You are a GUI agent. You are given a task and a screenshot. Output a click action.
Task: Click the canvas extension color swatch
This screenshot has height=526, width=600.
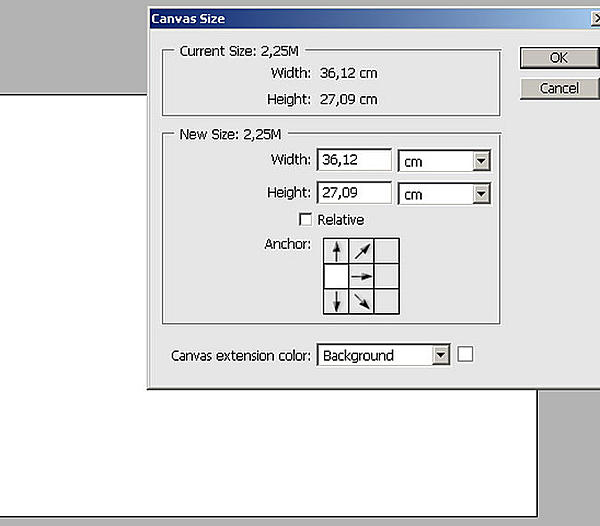pyautogui.click(x=465, y=354)
